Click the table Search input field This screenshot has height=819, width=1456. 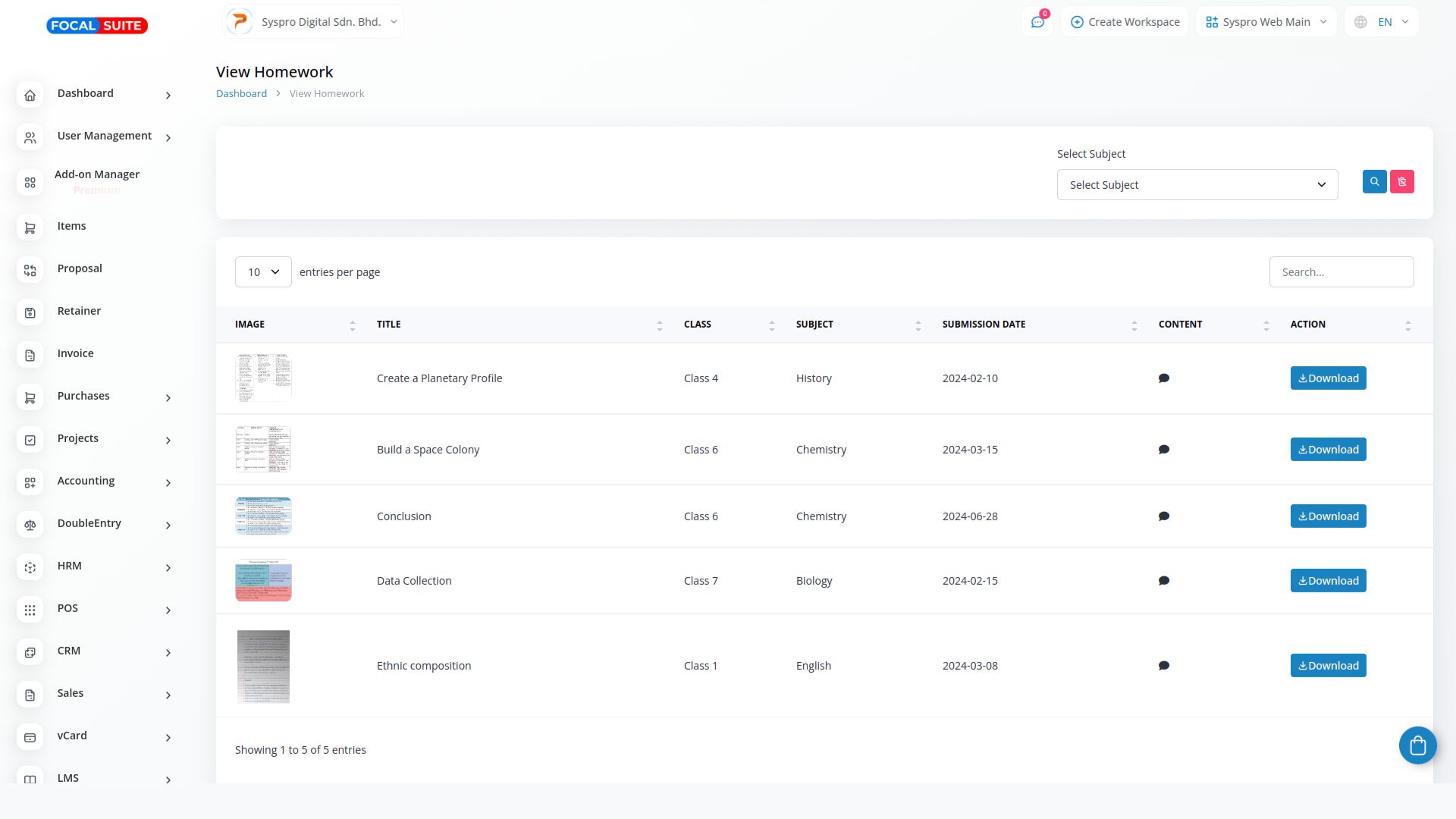point(1341,272)
